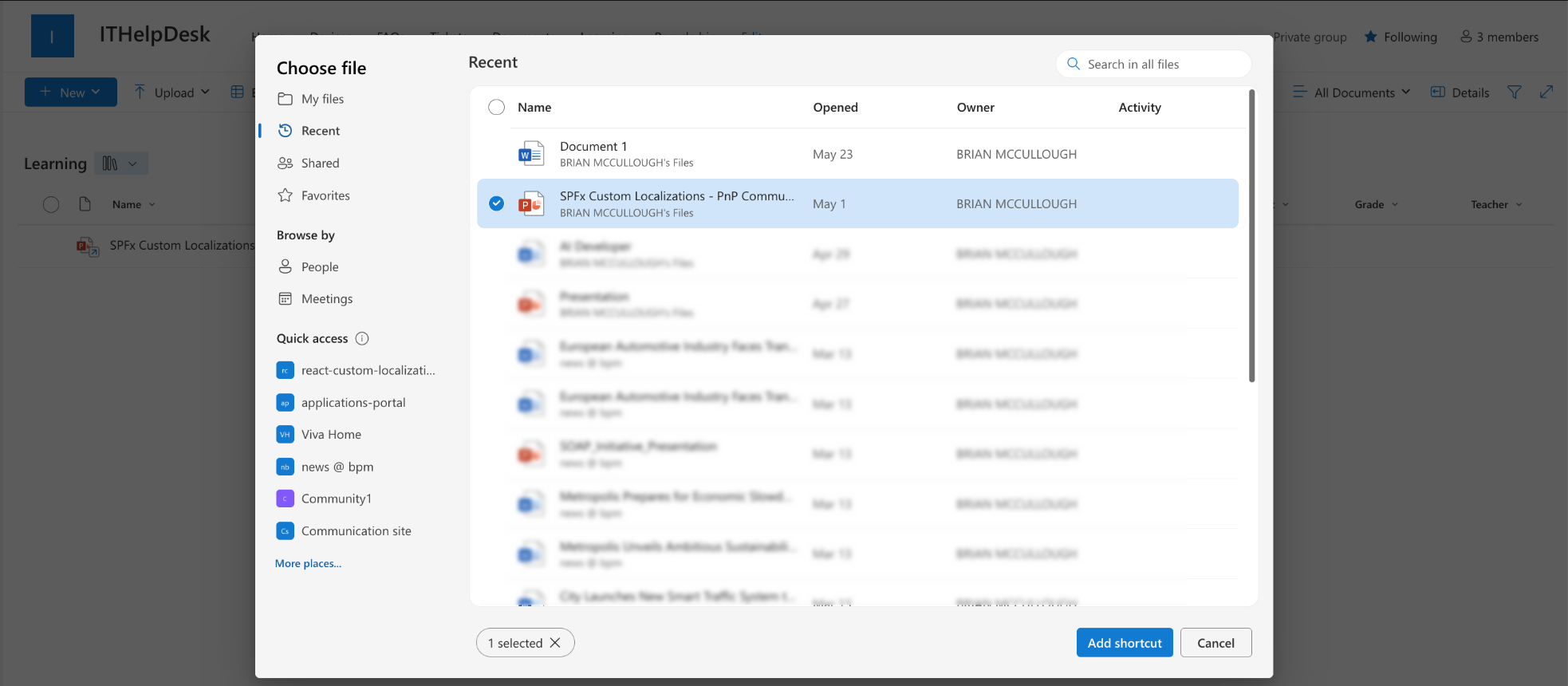Browse files by Meetings
The height and width of the screenshot is (686, 1568).
(x=316, y=298)
